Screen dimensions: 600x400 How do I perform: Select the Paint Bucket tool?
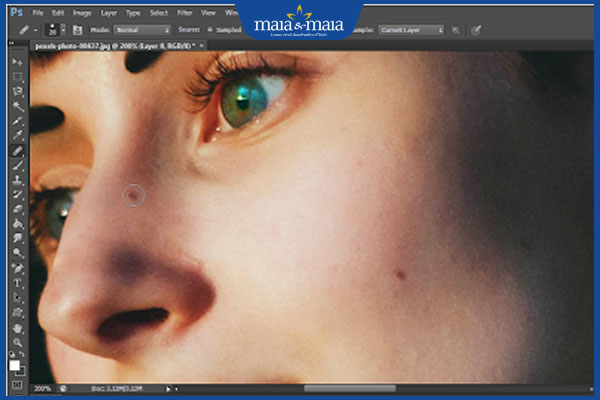pyautogui.click(x=17, y=224)
